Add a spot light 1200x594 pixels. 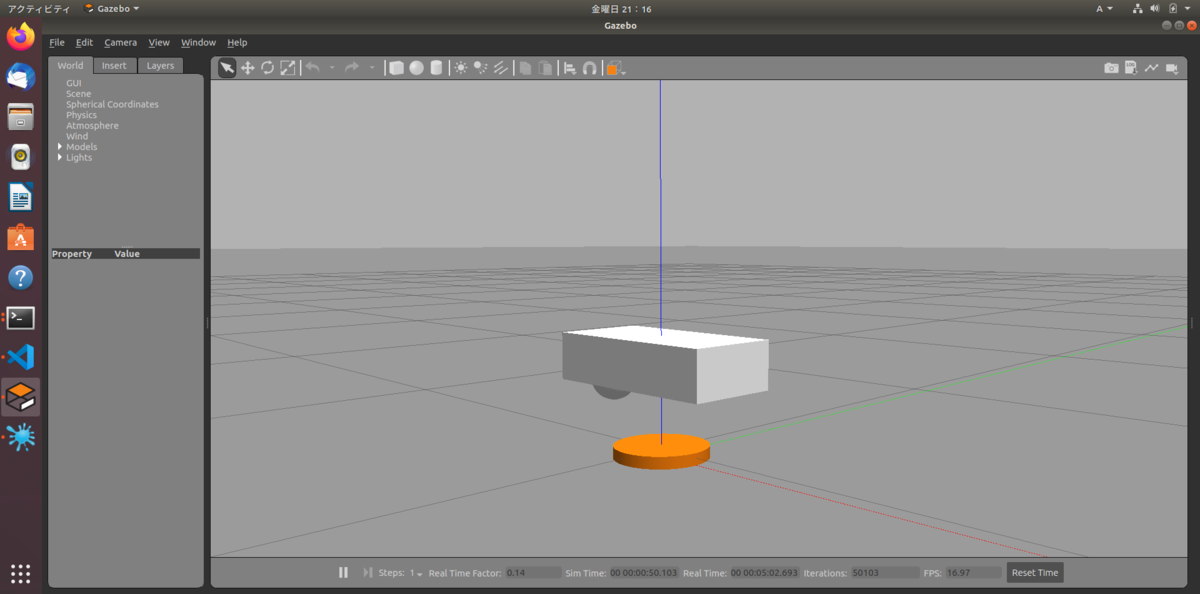click(x=480, y=68)
